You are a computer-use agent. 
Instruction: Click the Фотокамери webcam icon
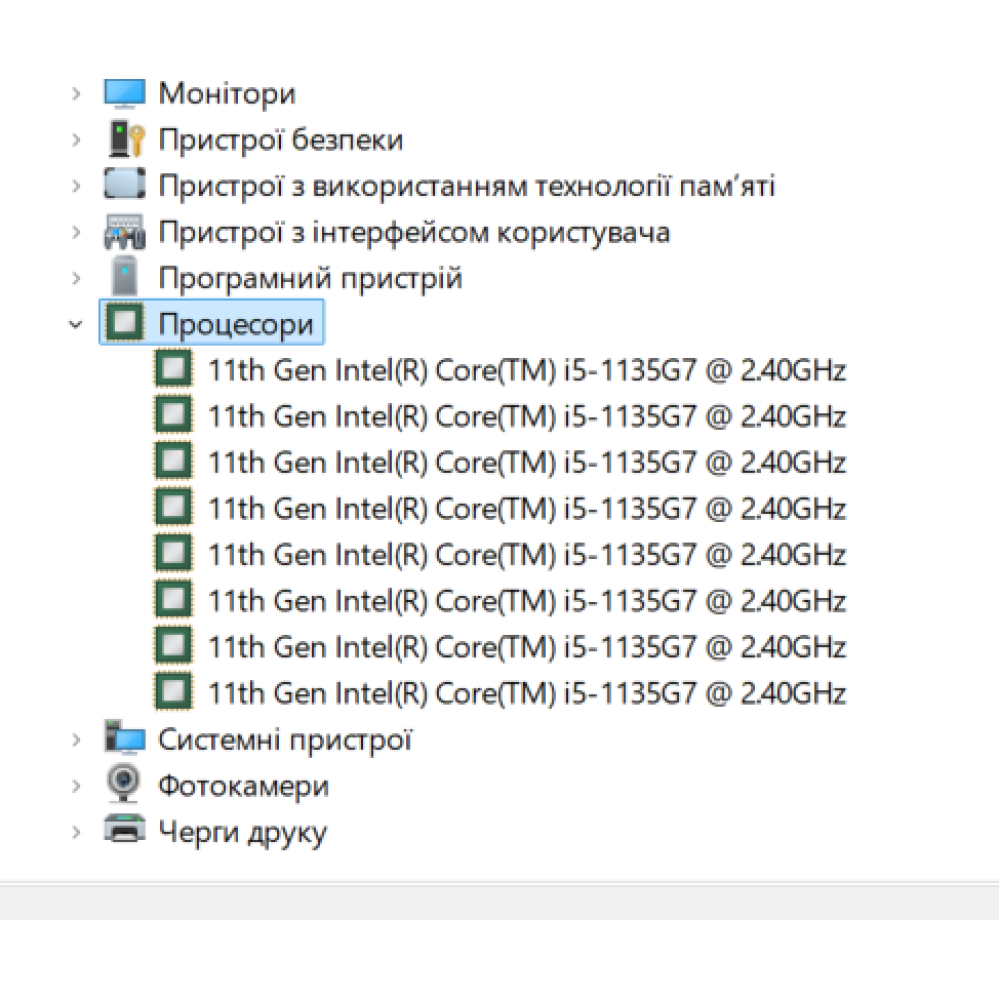point(125,786)
